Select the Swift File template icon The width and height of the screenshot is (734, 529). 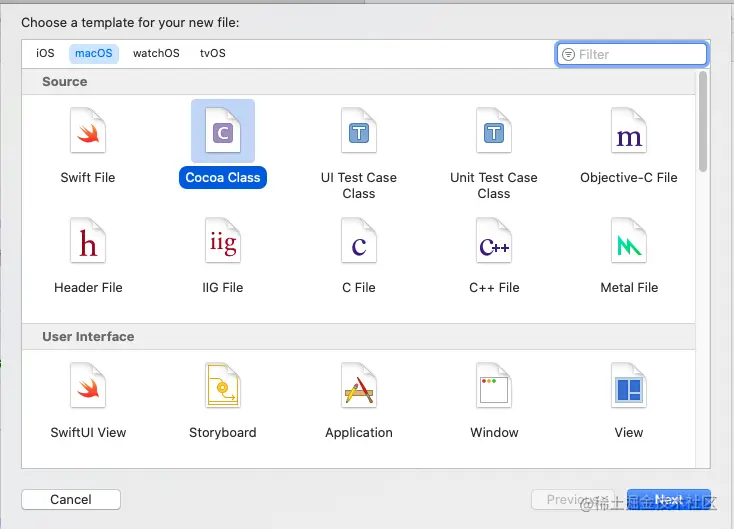pos(88,130)
